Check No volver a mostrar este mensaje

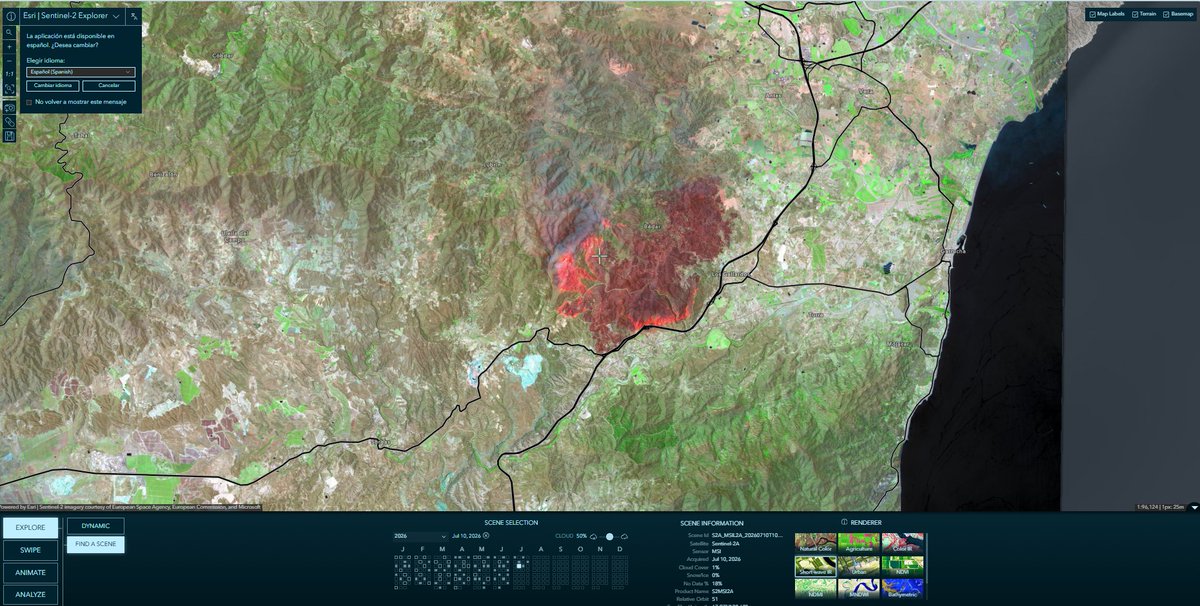coord(29,102)
